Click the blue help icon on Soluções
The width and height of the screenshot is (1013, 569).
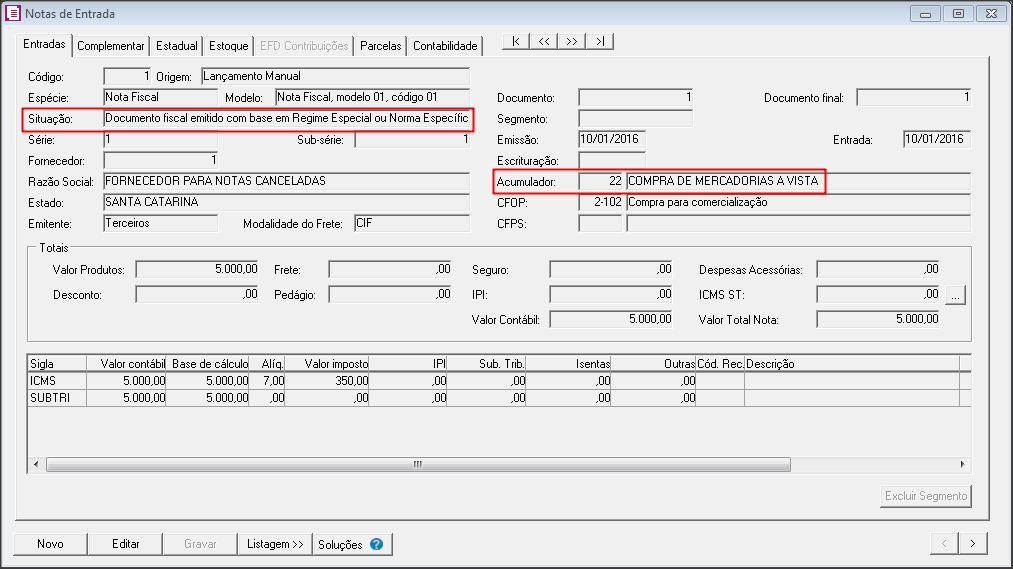point(376,544)
